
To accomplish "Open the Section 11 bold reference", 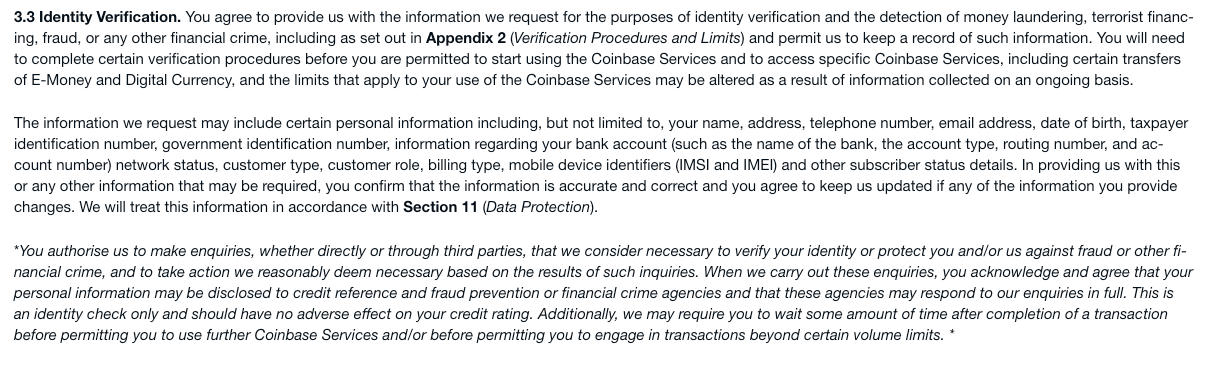I will coord(440,207).
